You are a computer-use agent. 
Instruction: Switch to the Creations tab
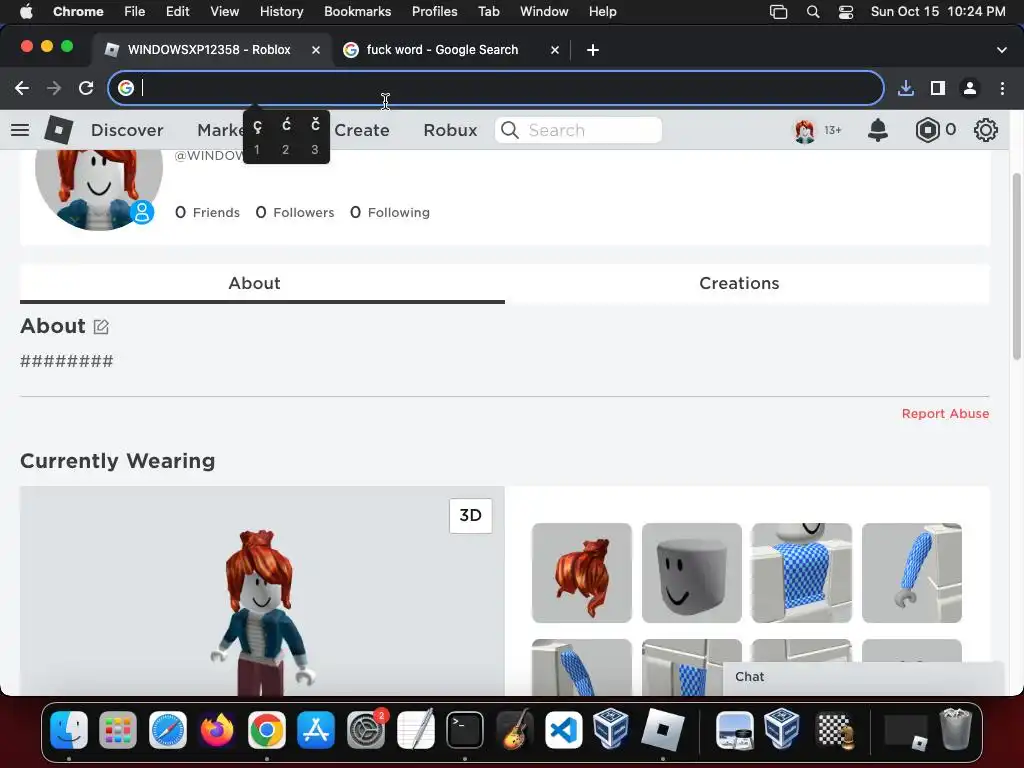[x=739, y=283]
